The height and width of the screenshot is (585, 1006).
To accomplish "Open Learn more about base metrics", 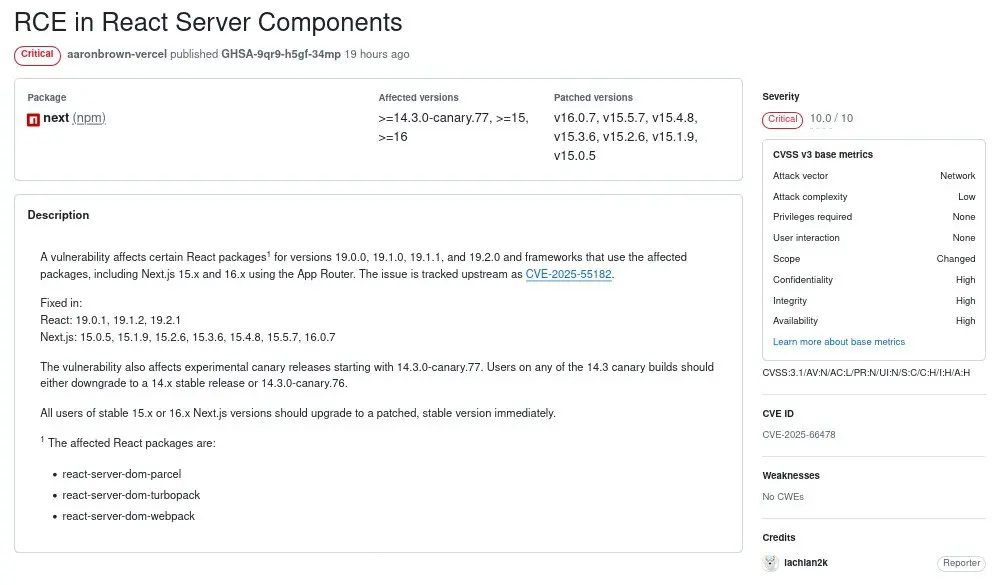I will pos(839,342).
